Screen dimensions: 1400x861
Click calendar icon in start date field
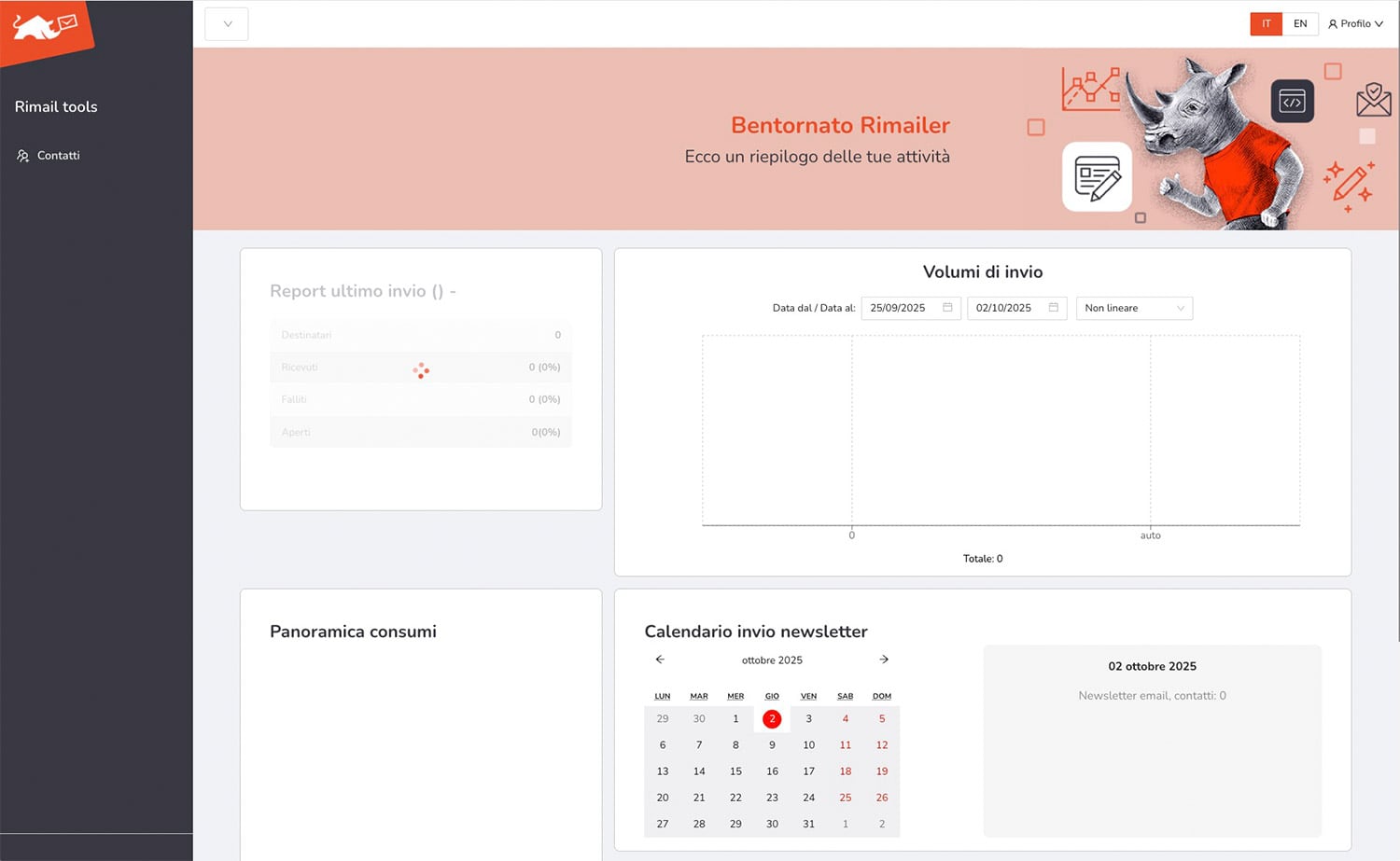coord(947,308)
